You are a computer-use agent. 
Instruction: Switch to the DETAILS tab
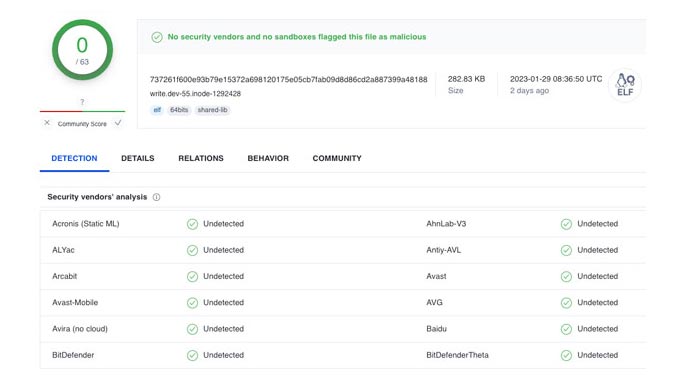click(137, 158)
